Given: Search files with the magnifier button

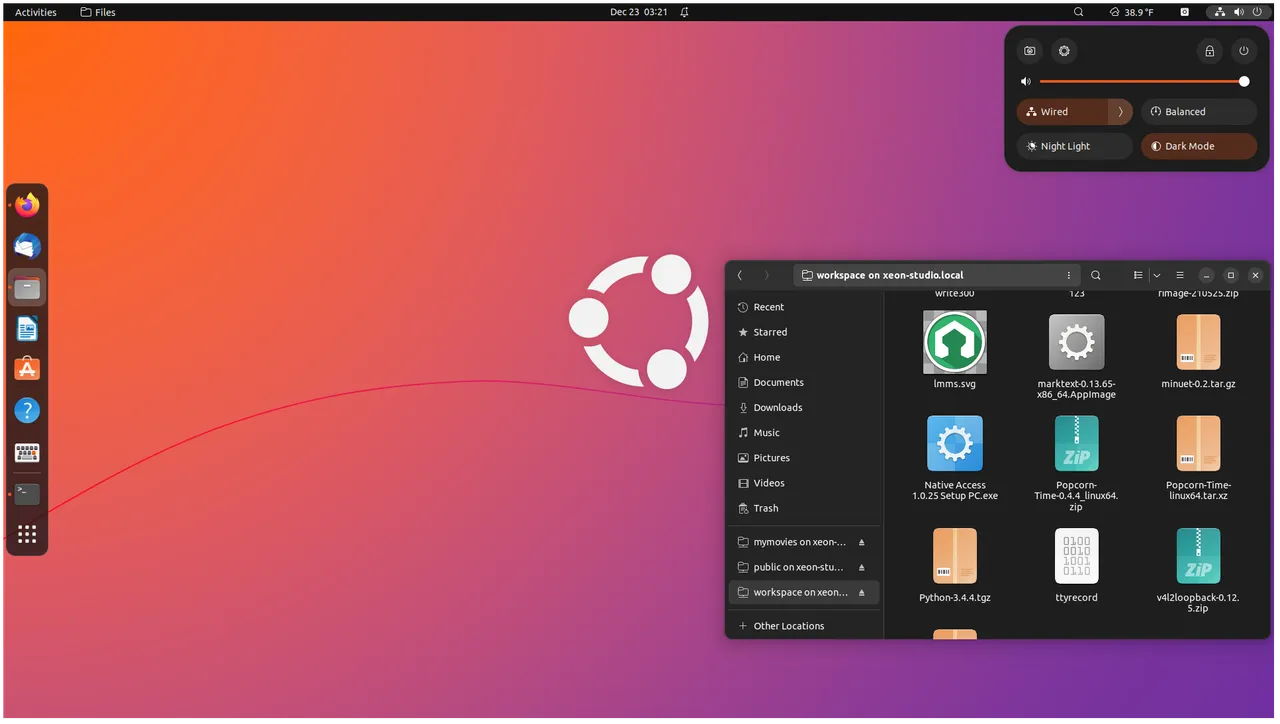Looking at the screenshot, I should coord(1096,275).
